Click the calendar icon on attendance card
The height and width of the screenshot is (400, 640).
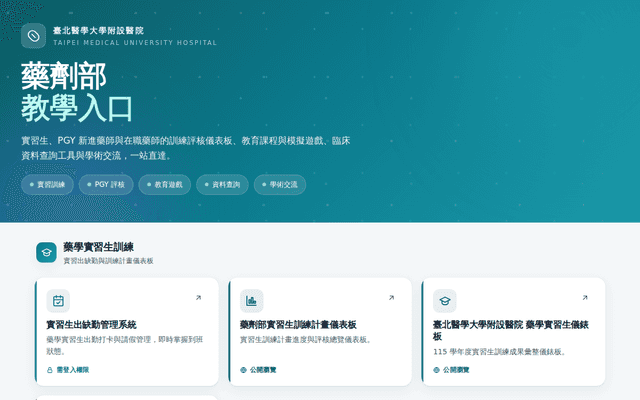click(x=58, y=301)
